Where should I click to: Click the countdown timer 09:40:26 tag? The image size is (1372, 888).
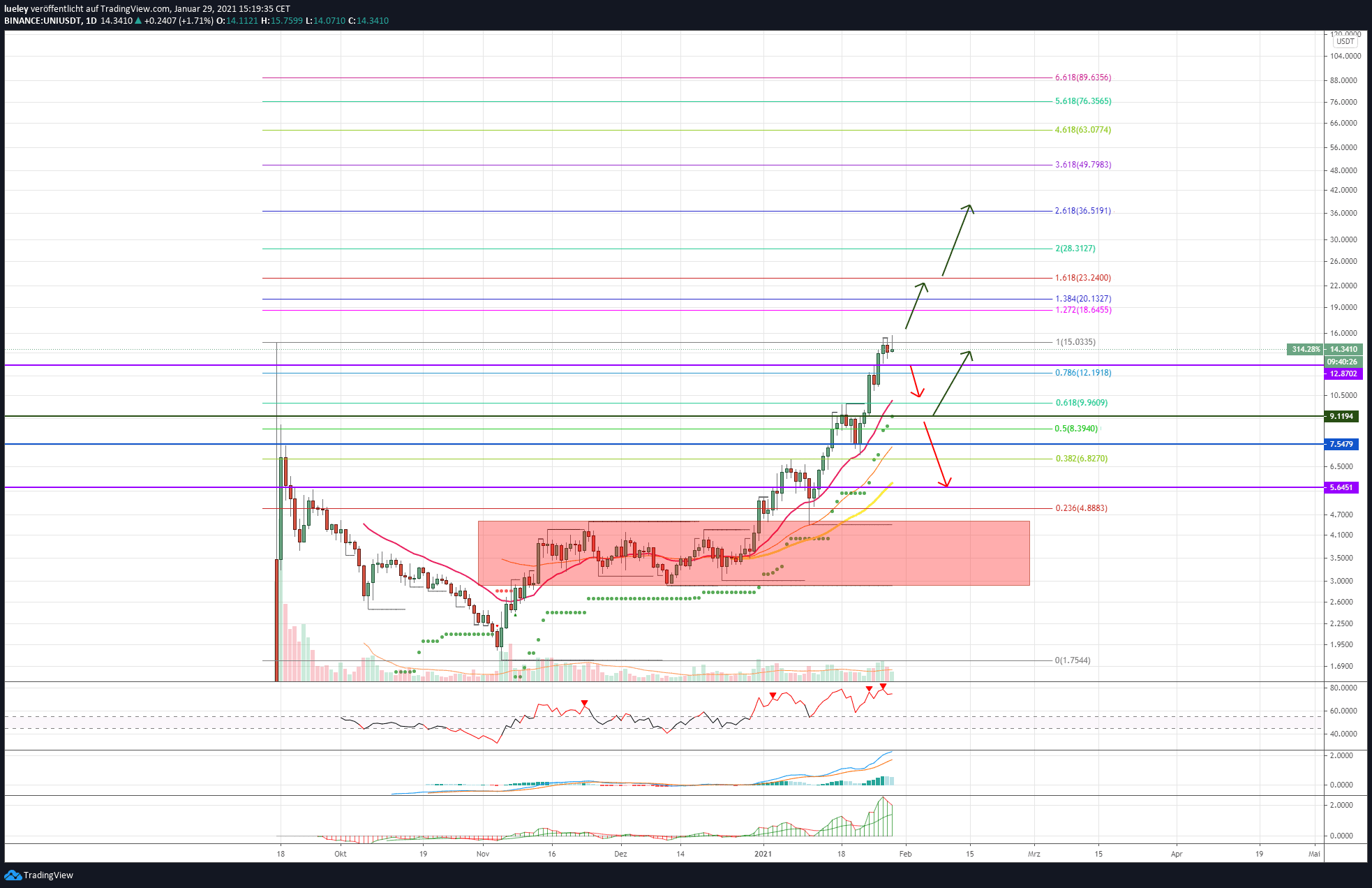[1343, 362]
